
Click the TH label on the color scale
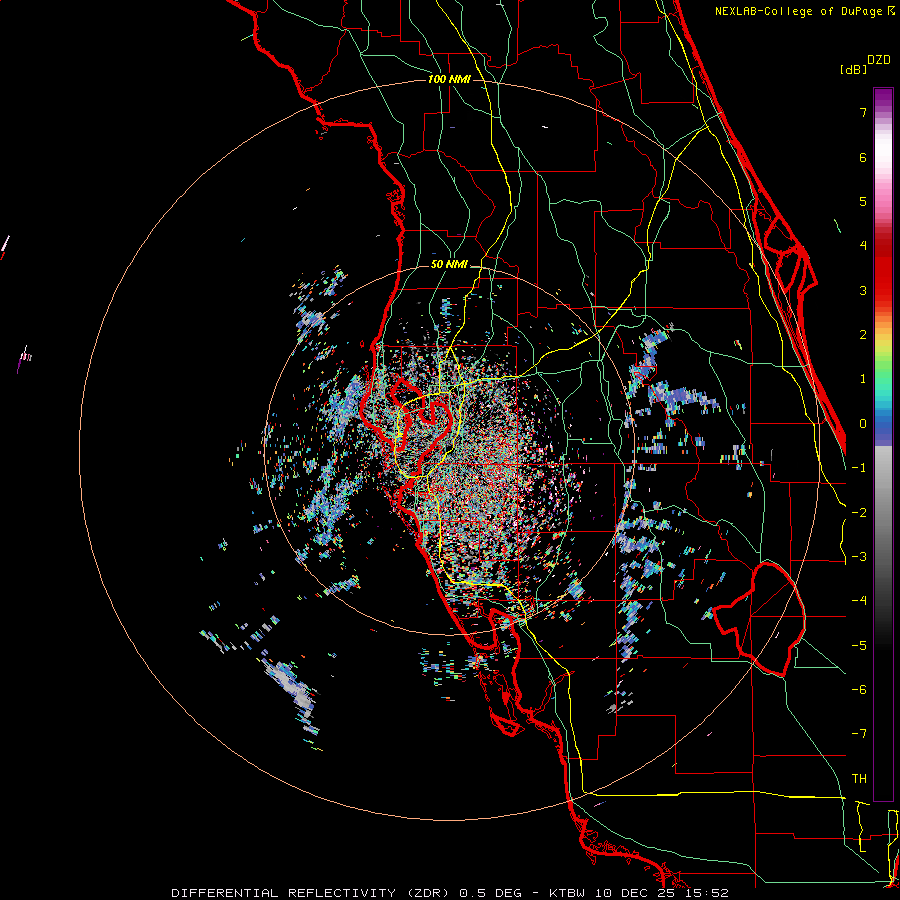pos(859,779)
